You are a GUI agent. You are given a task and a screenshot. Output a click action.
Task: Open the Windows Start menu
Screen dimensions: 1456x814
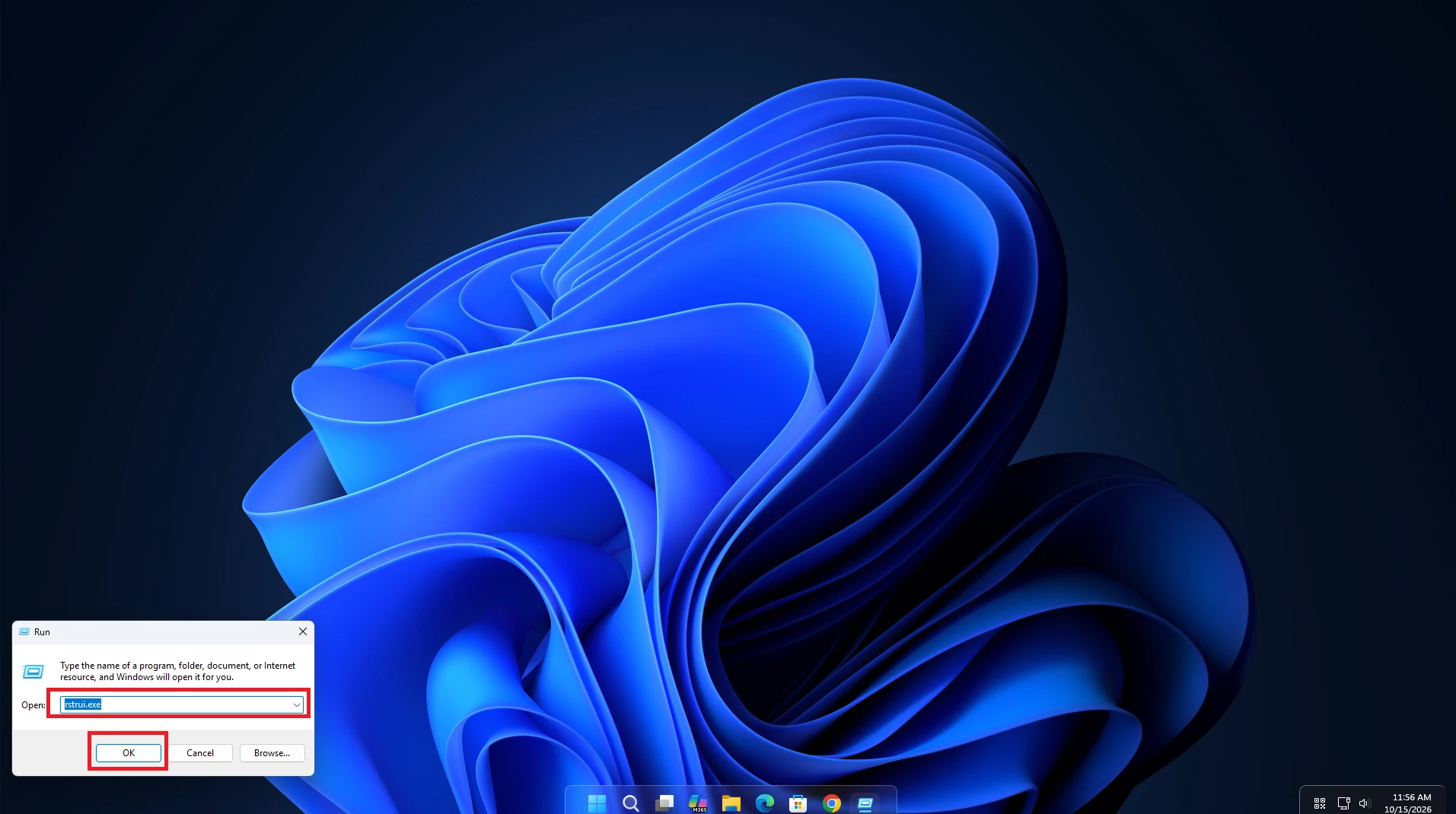(x=597, y=803)
